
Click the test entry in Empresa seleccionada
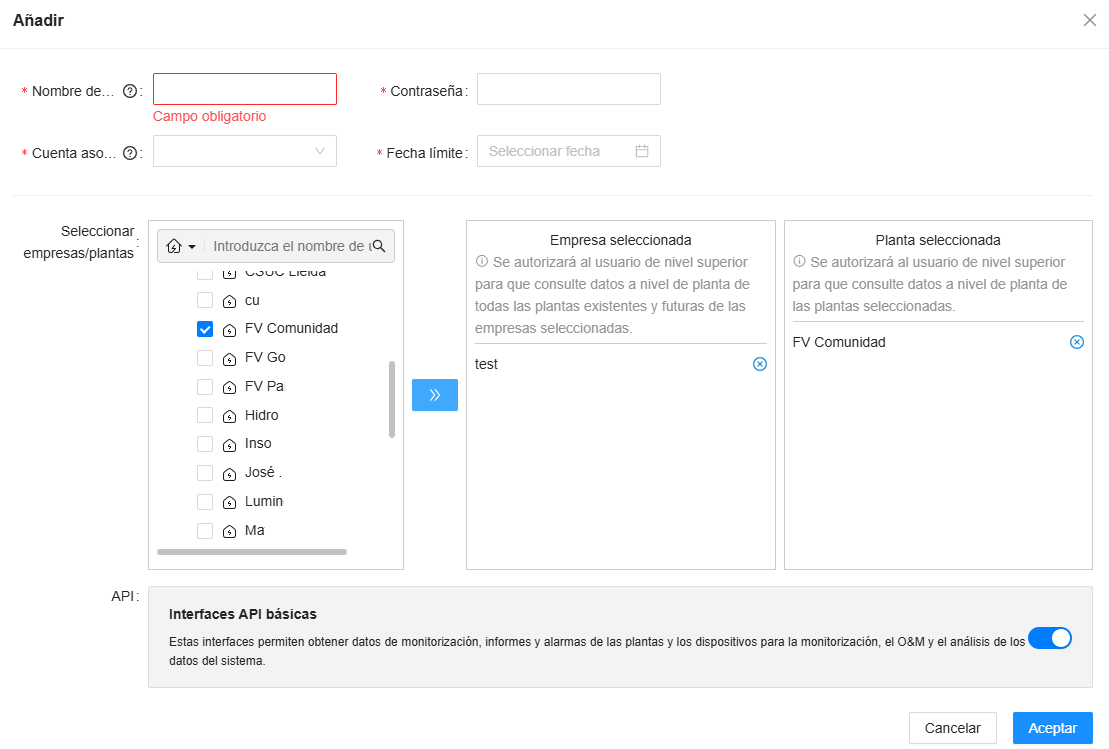pyautogui.click(x=486, y=364)
